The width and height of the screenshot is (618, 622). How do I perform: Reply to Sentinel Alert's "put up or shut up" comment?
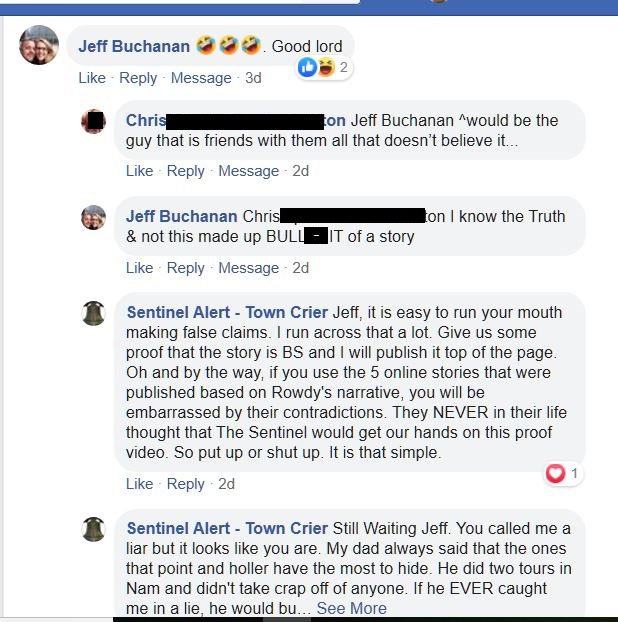point(186,483)
